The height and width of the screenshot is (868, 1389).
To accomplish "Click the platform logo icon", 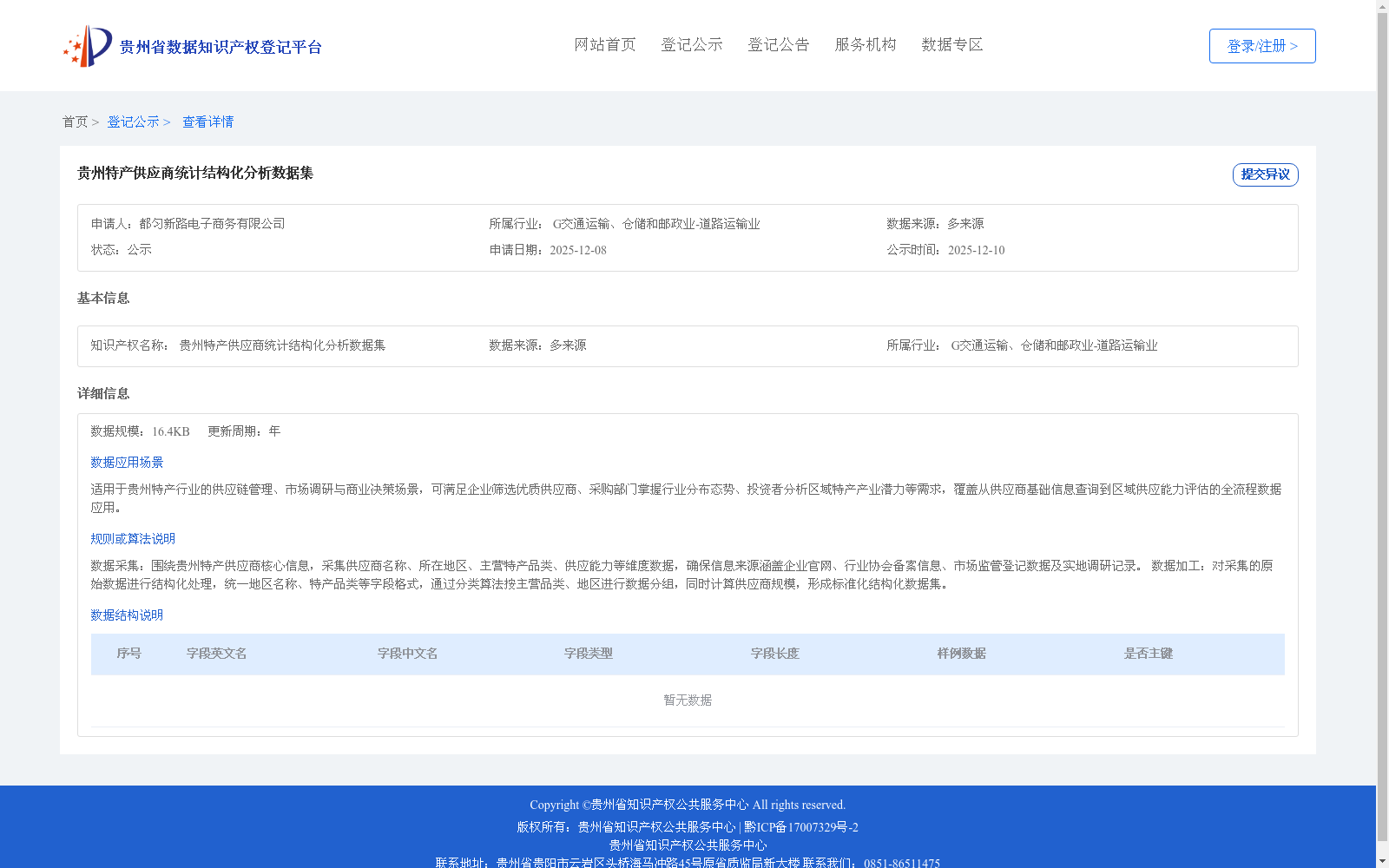I will 88,46.
